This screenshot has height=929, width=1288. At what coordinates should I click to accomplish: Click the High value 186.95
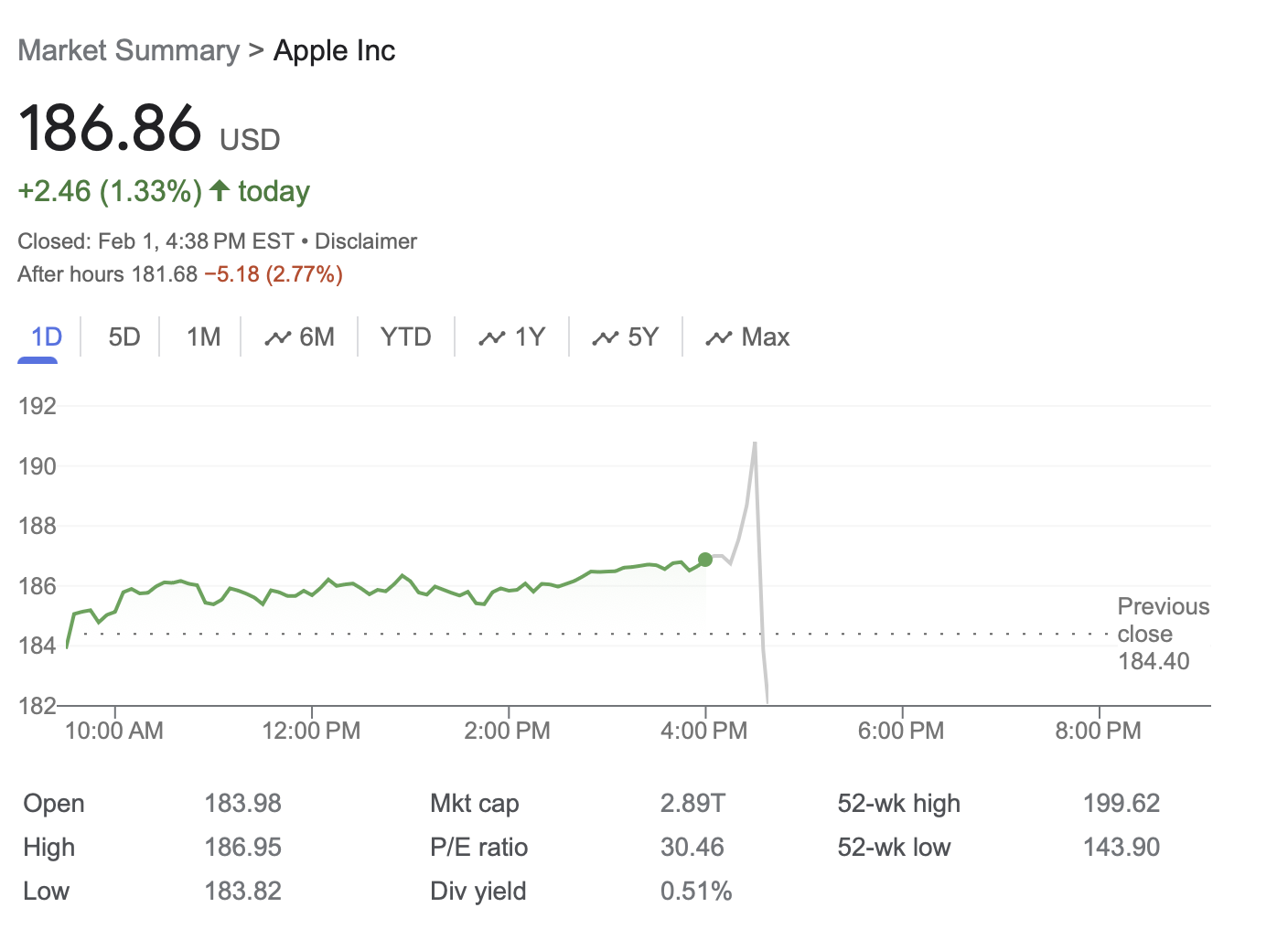[x=242, y=848]
